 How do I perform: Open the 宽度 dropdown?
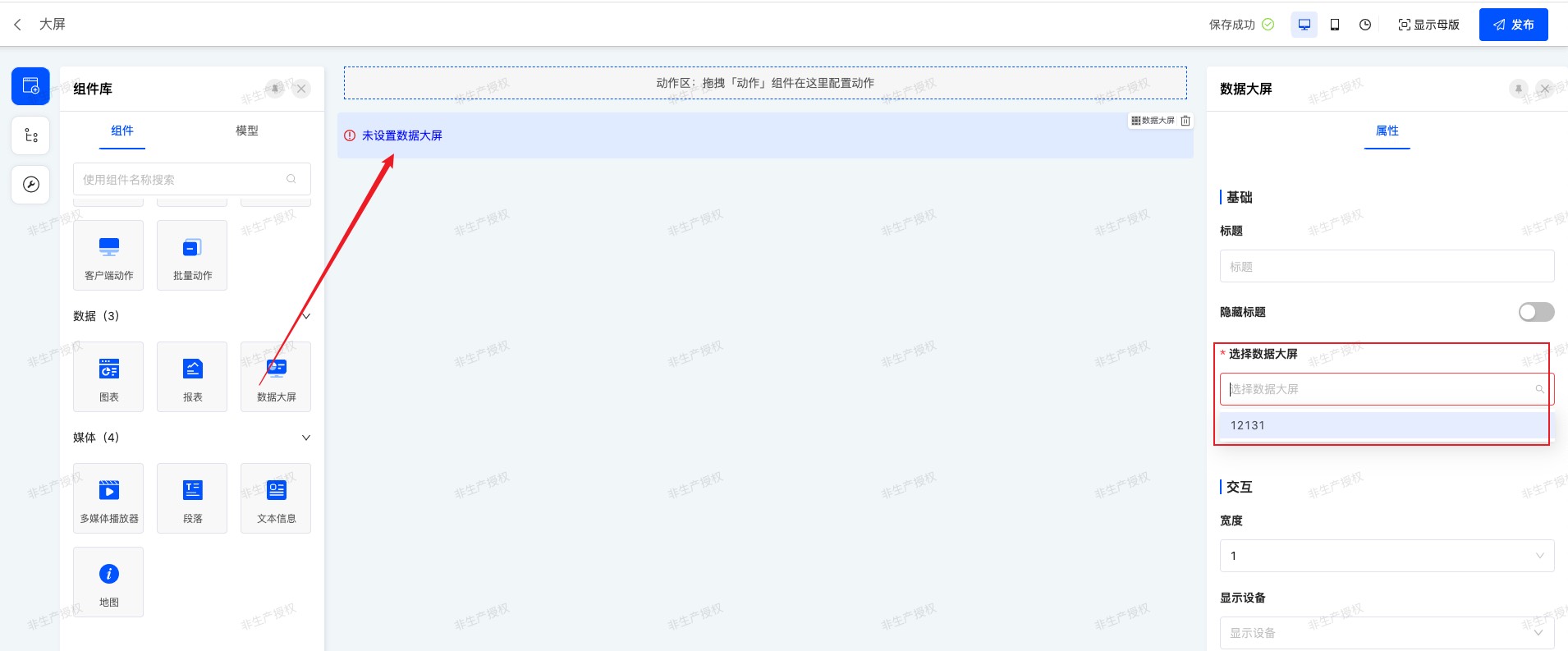[x=1387, y=556]
